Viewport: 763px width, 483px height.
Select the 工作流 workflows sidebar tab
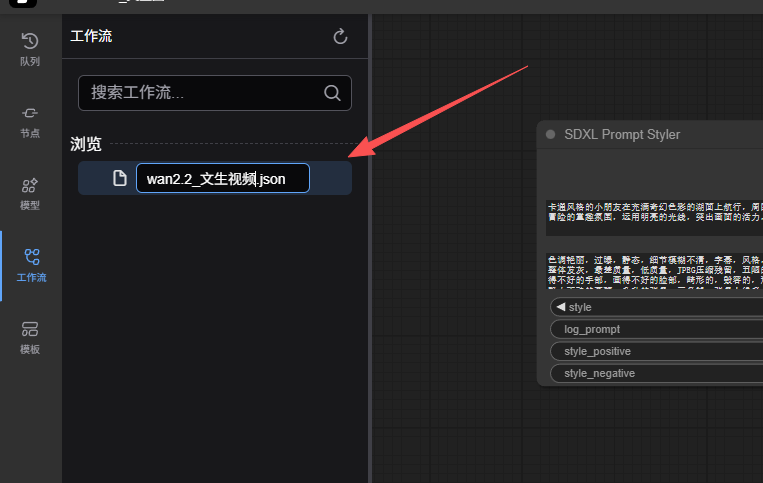coord(30,264)
